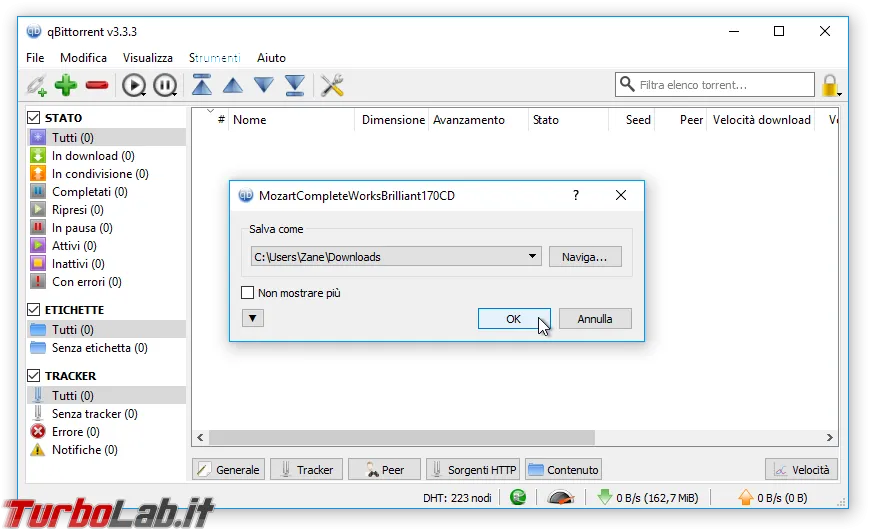Click the add torrent link icon
The width and height of the screenshot is (870, 531).
pos(37,85)
